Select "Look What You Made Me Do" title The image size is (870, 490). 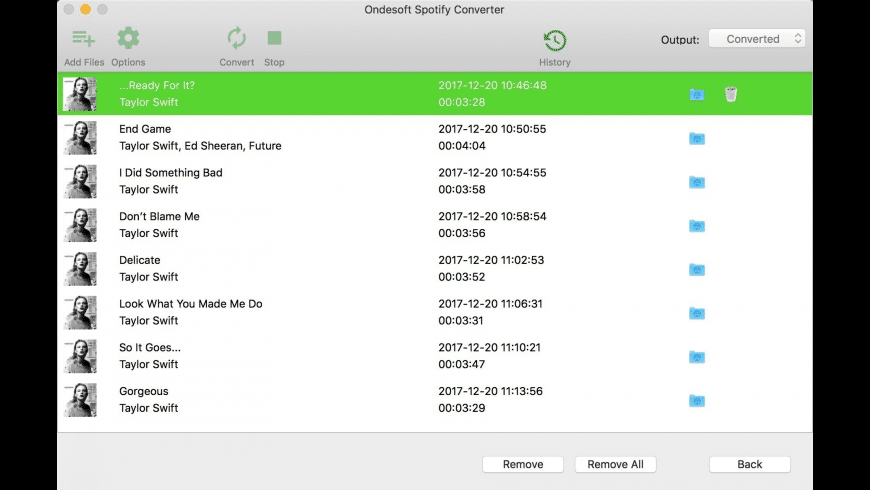(x=191, y=304)
